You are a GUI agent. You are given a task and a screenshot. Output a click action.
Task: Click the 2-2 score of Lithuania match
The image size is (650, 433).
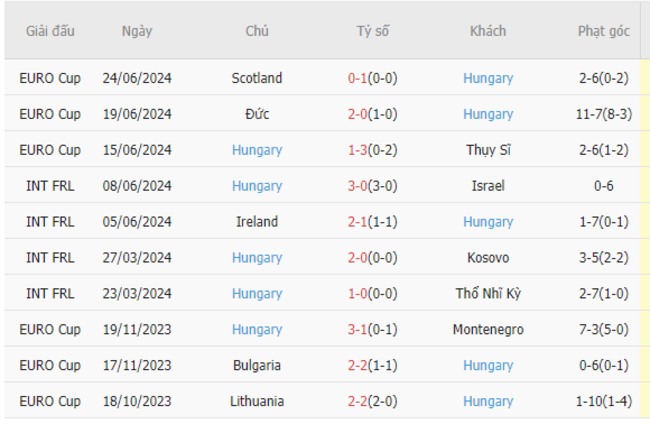[x=357, y=401]
